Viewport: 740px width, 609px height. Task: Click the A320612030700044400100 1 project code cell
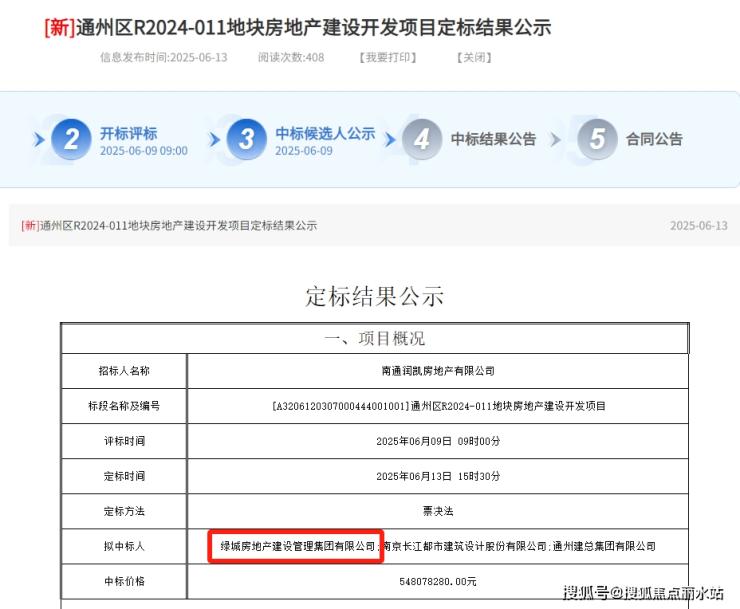tap(438, 406)
